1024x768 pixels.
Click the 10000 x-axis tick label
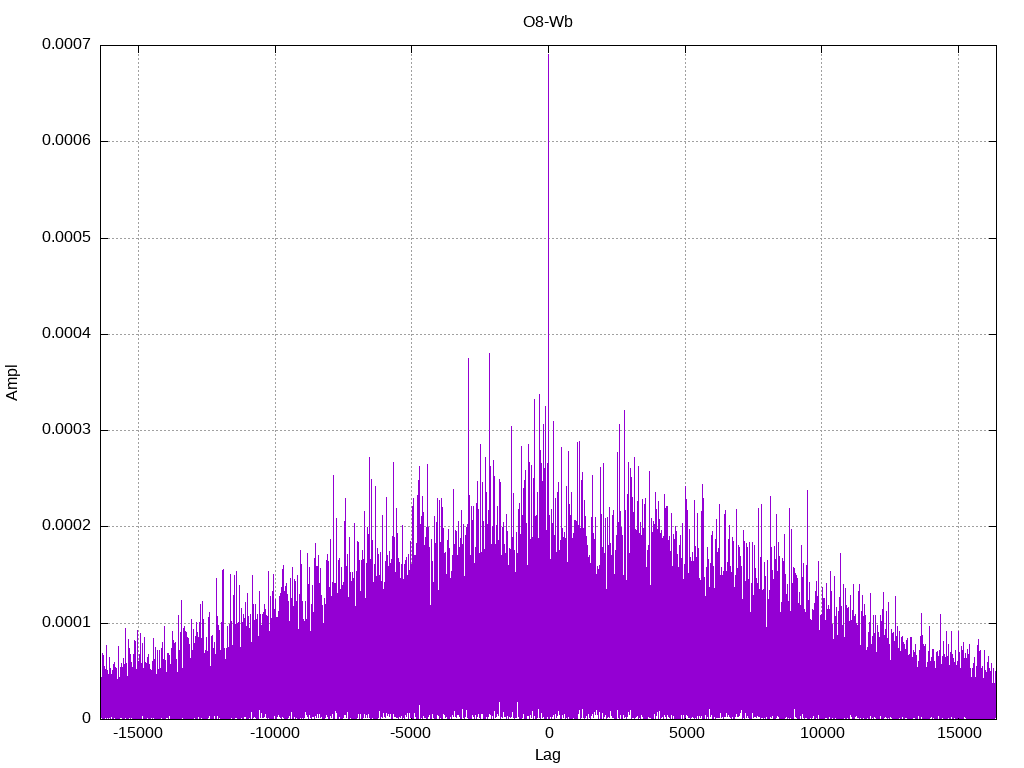822,733
